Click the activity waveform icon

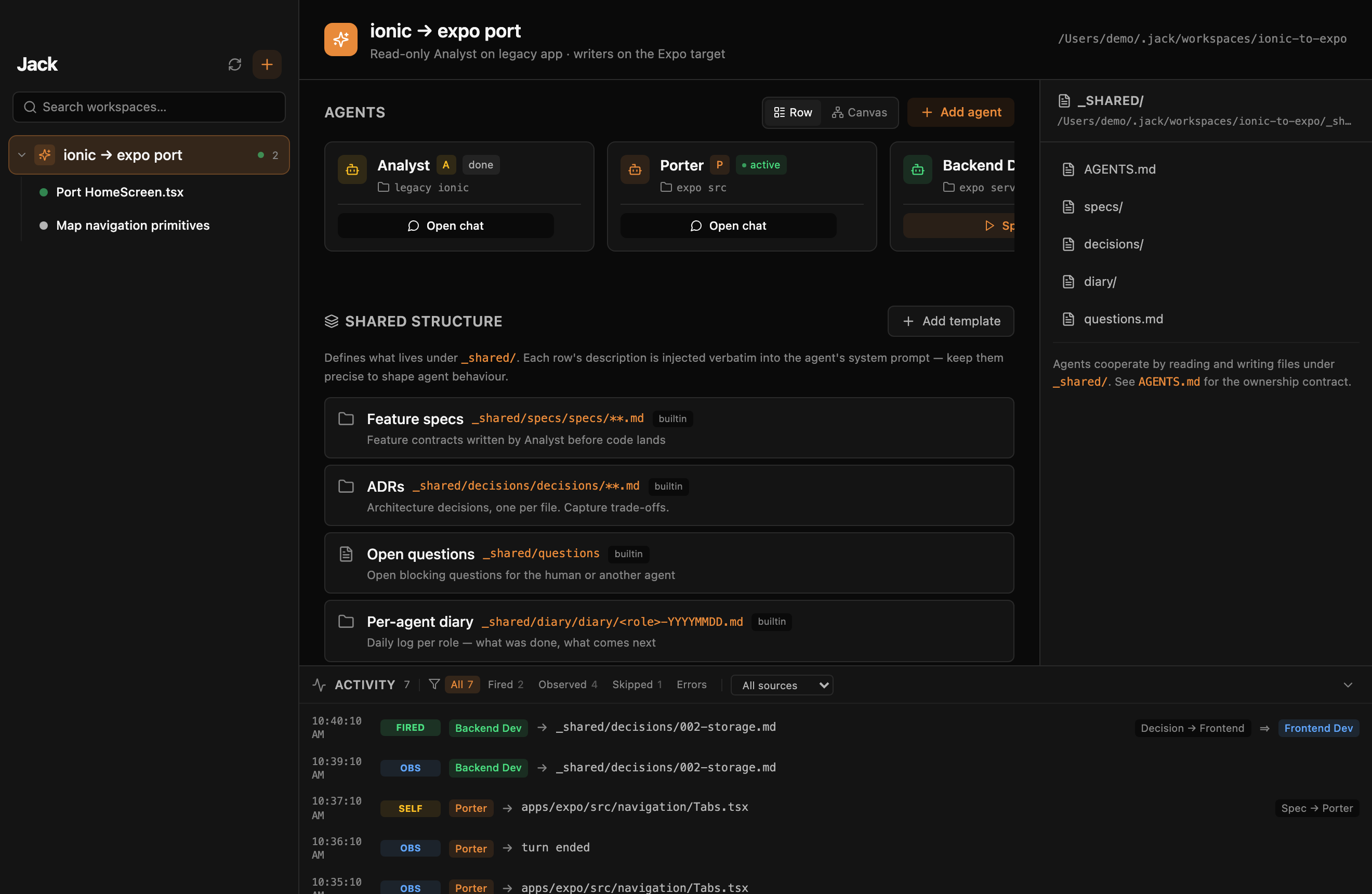click(x=320, y=684)
